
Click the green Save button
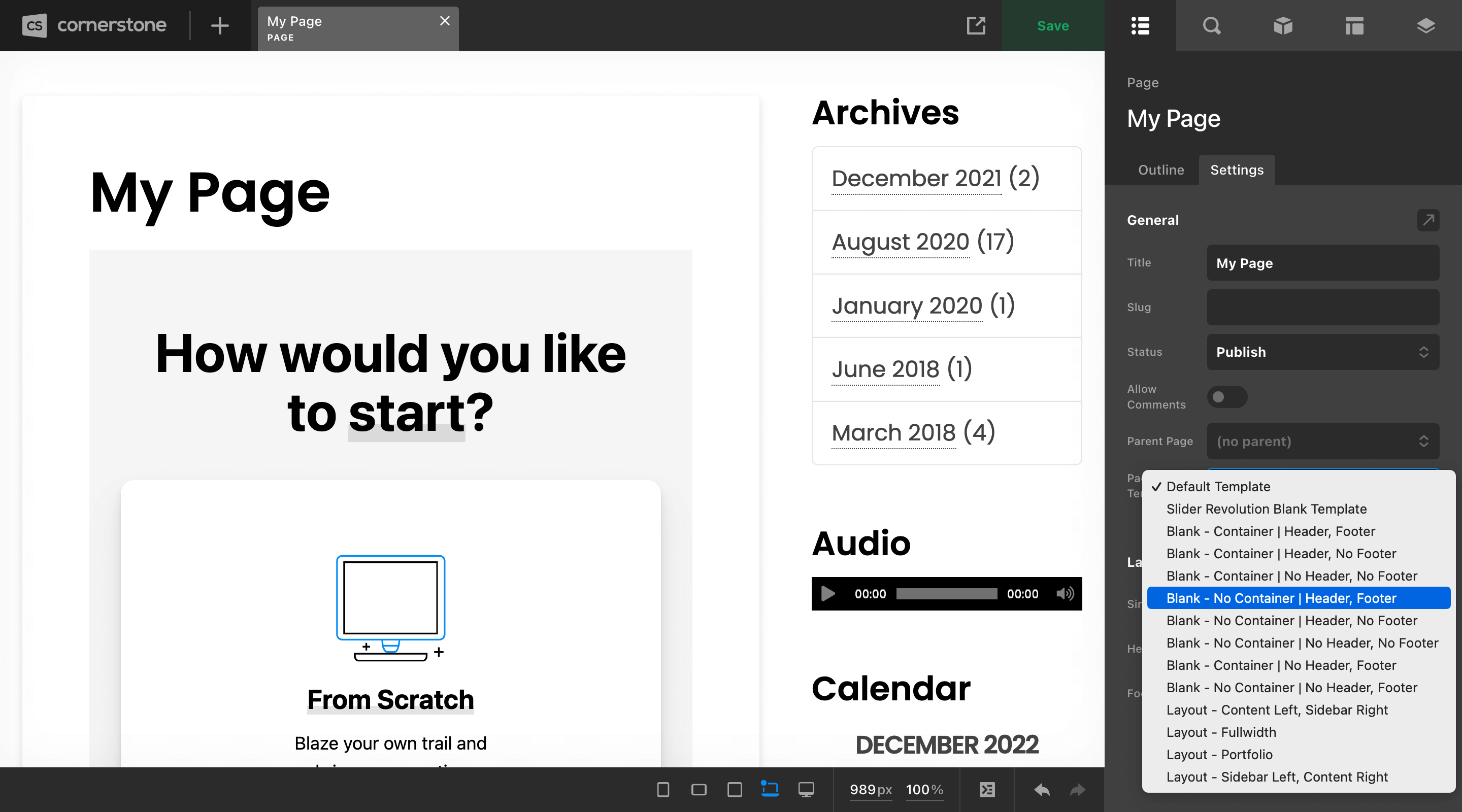coord(1053,25)
